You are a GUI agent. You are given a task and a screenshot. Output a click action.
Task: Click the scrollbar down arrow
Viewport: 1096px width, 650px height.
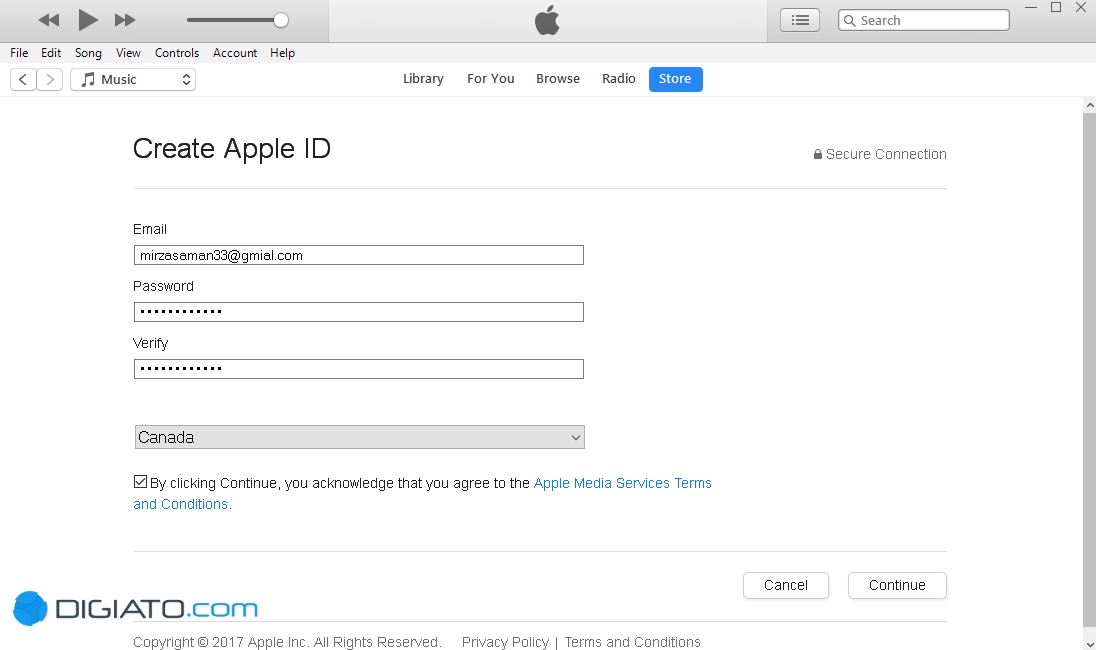click(1089, 643)
